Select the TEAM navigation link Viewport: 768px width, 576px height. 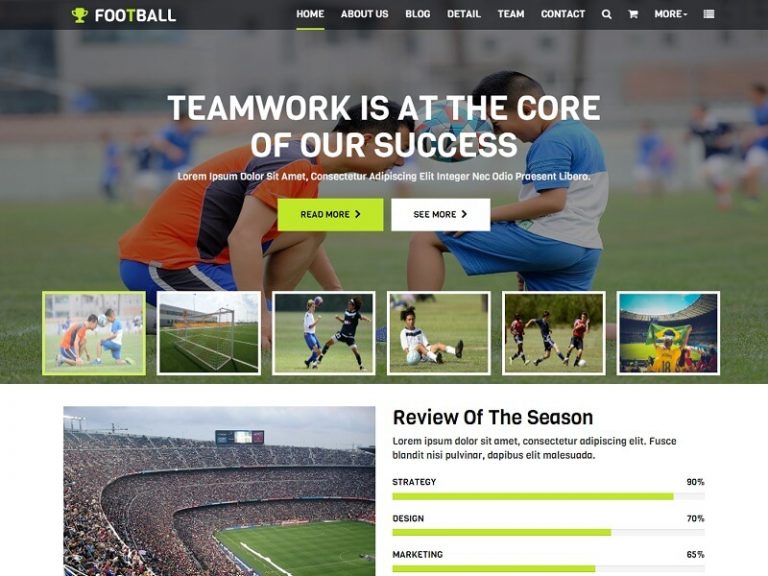click(x=511, y=14)
